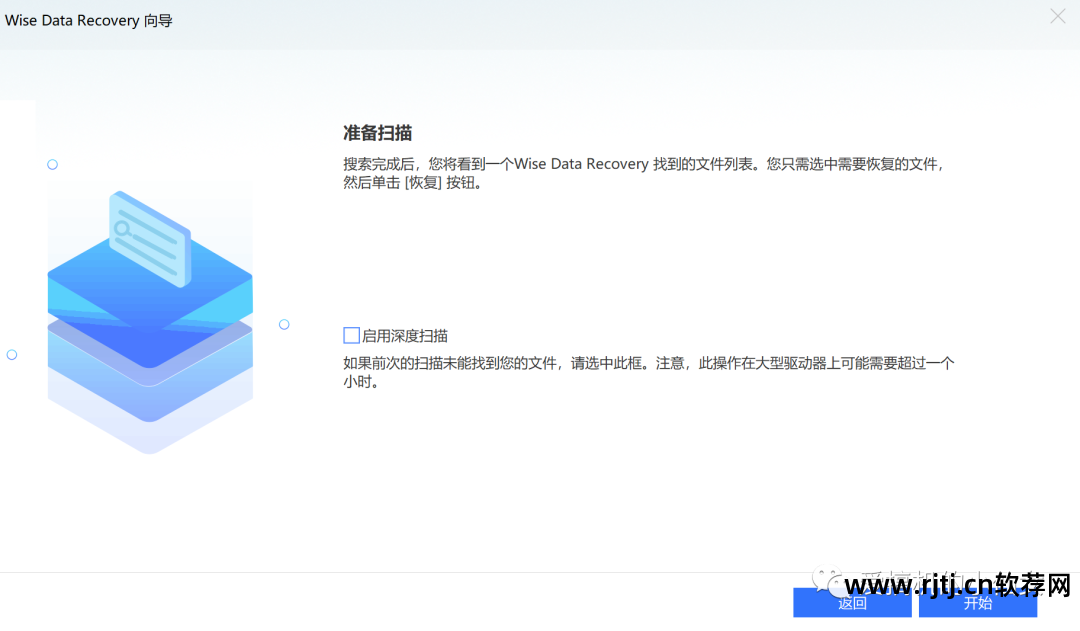Close the wizard with the X button
This screenshot has height=631, width=1080.
click(x=1058, y=16)
